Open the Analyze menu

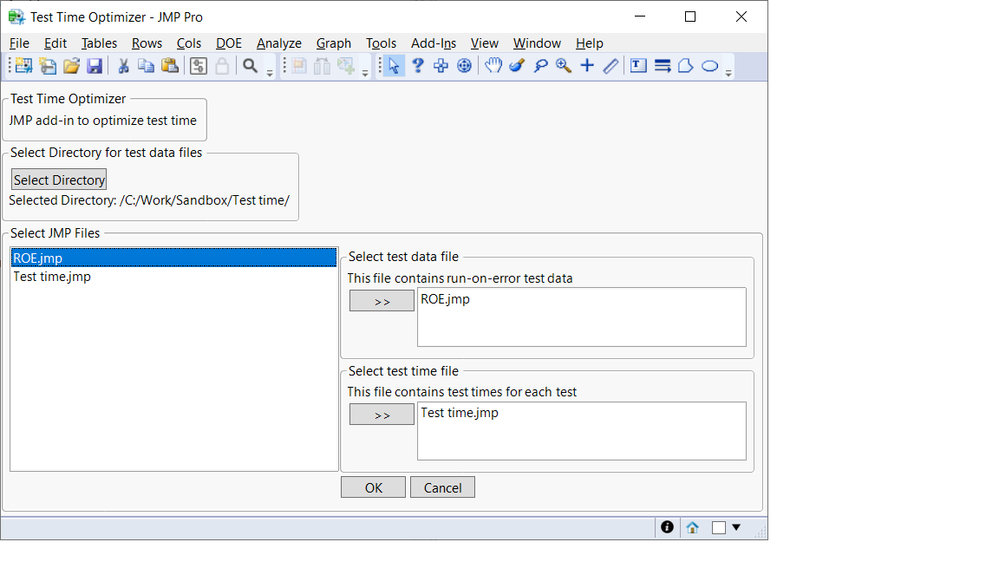(x=279, y=43)
